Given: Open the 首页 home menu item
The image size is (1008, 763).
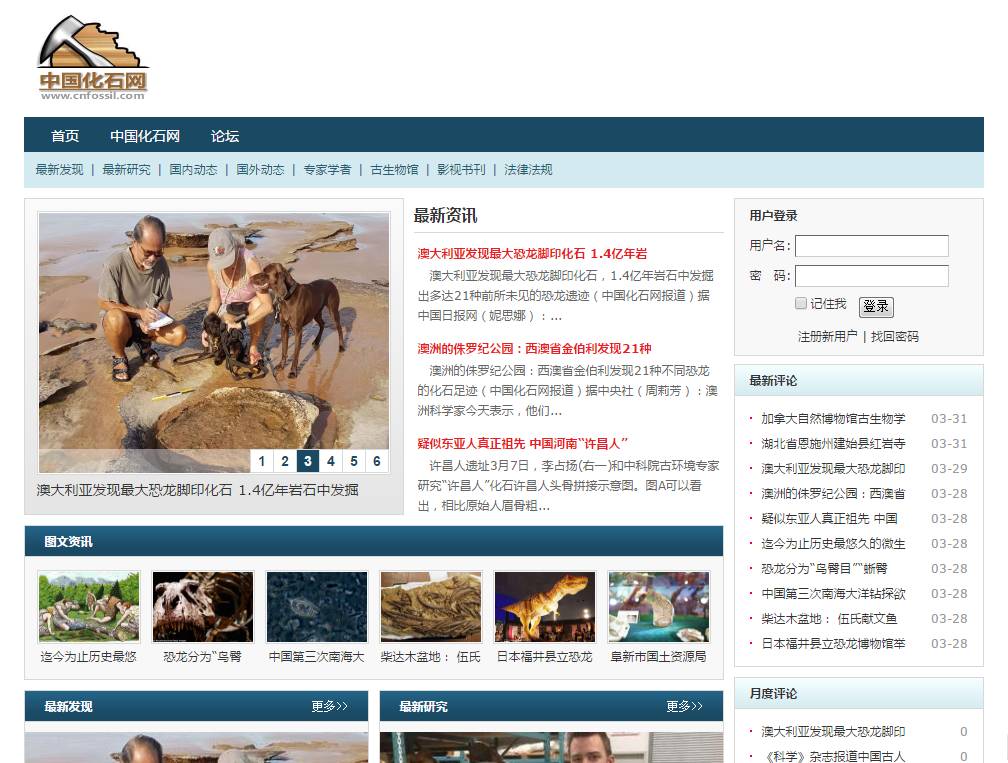Looking at the screenshot, I should (63, 135).
